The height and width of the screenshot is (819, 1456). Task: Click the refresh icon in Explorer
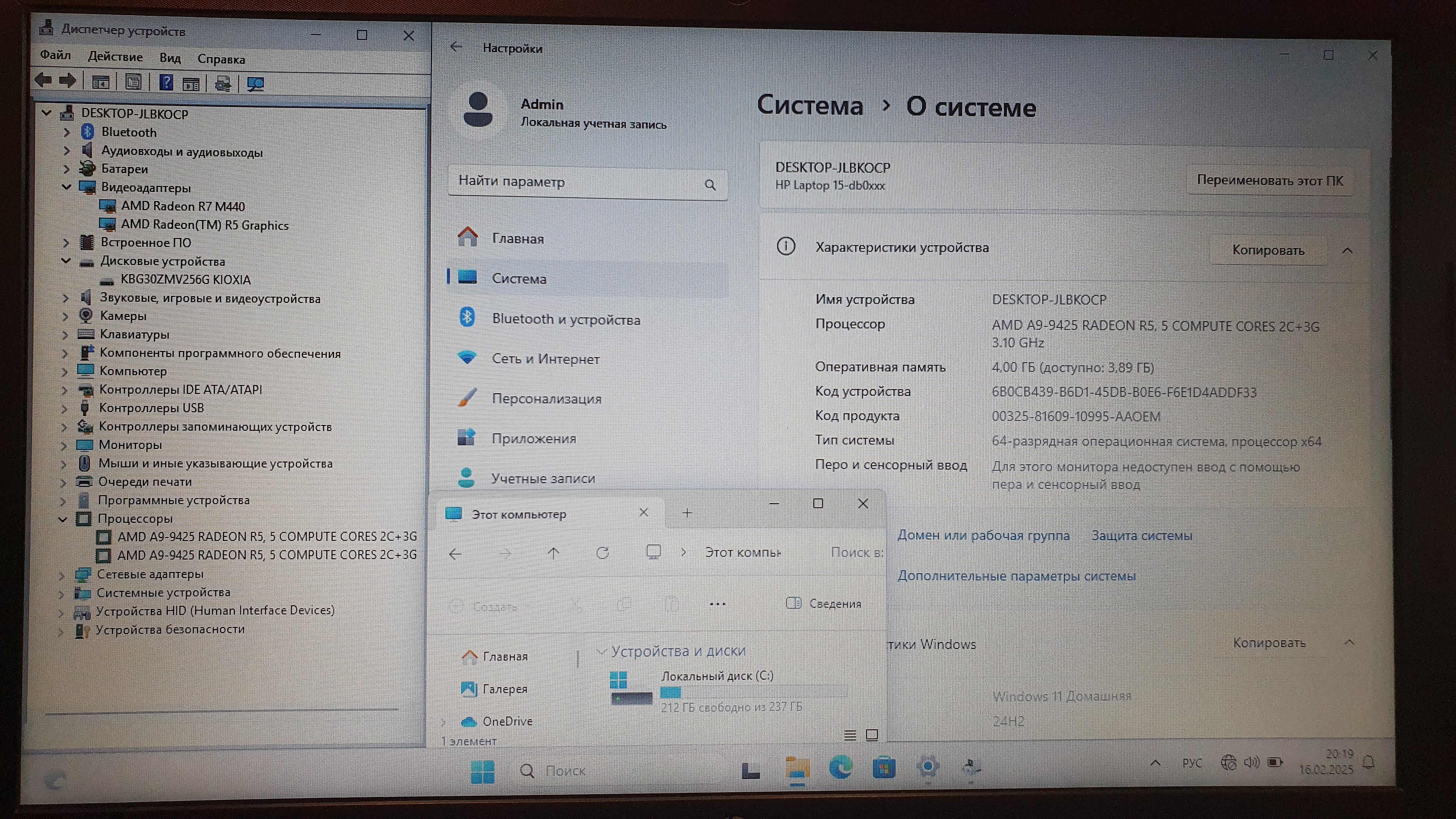603,553
